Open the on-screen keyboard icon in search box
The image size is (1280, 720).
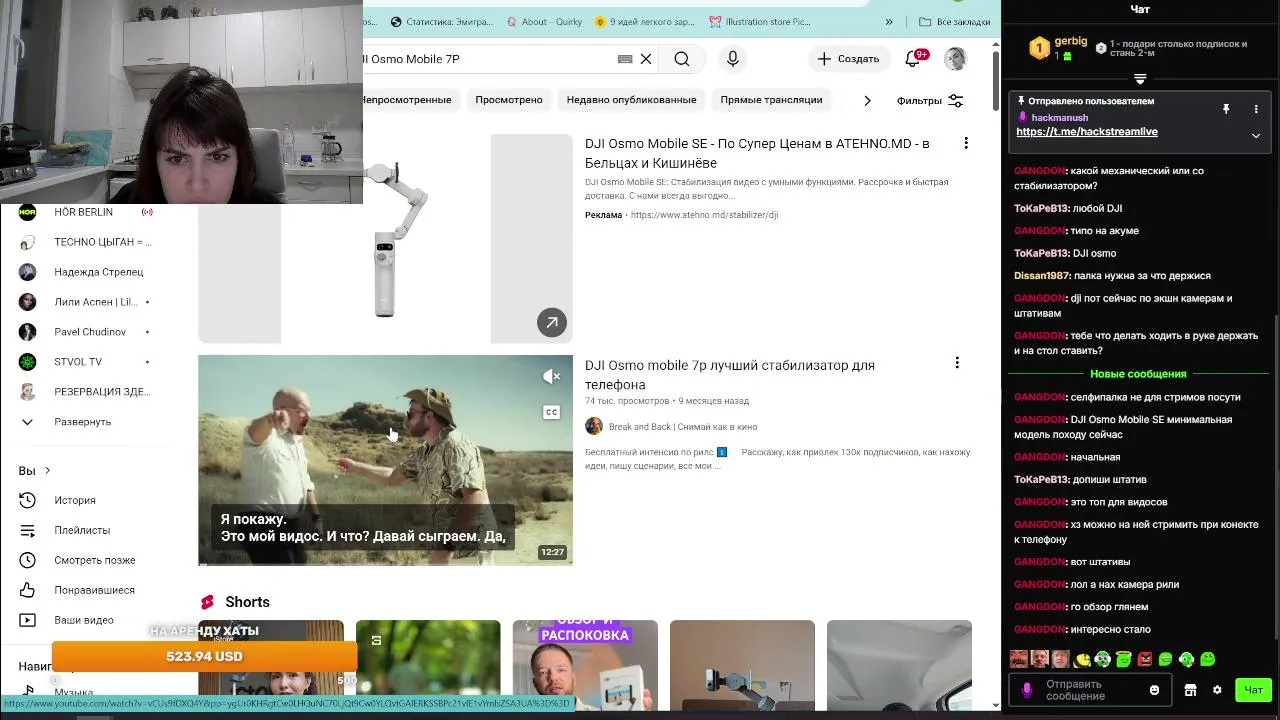[x=625, y=59]
